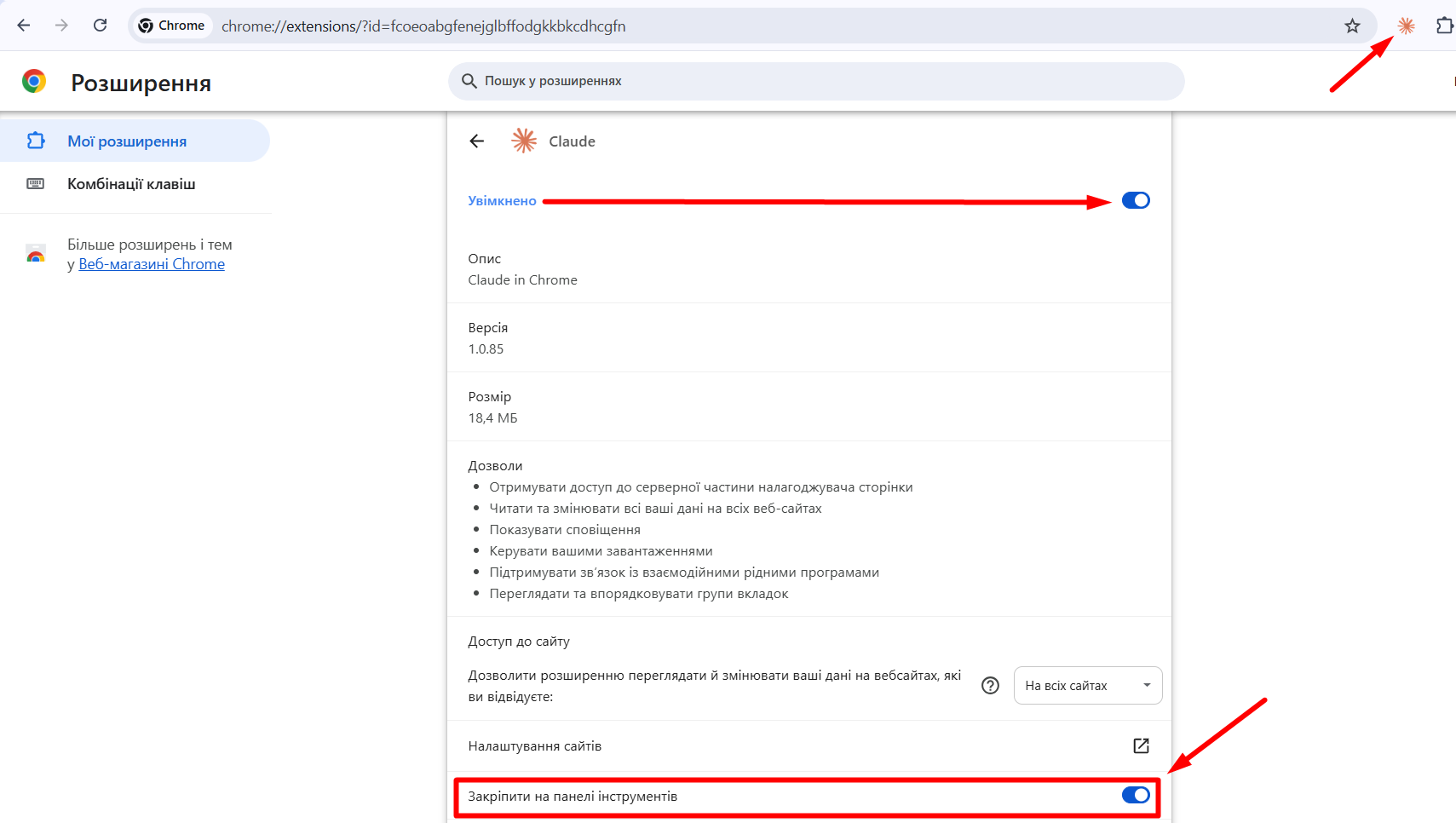This screenshot has height=823, width=1456.
Task: Open help for site access
Action: click(x=990, y=686)
